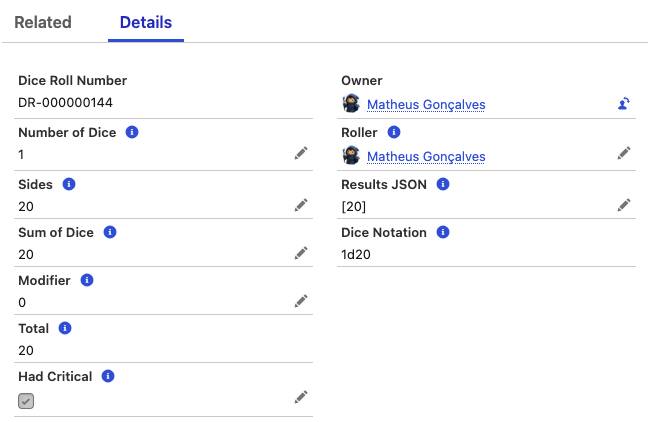Click pencil icon next to Sides
650x422 pixels.
point(301,205)
